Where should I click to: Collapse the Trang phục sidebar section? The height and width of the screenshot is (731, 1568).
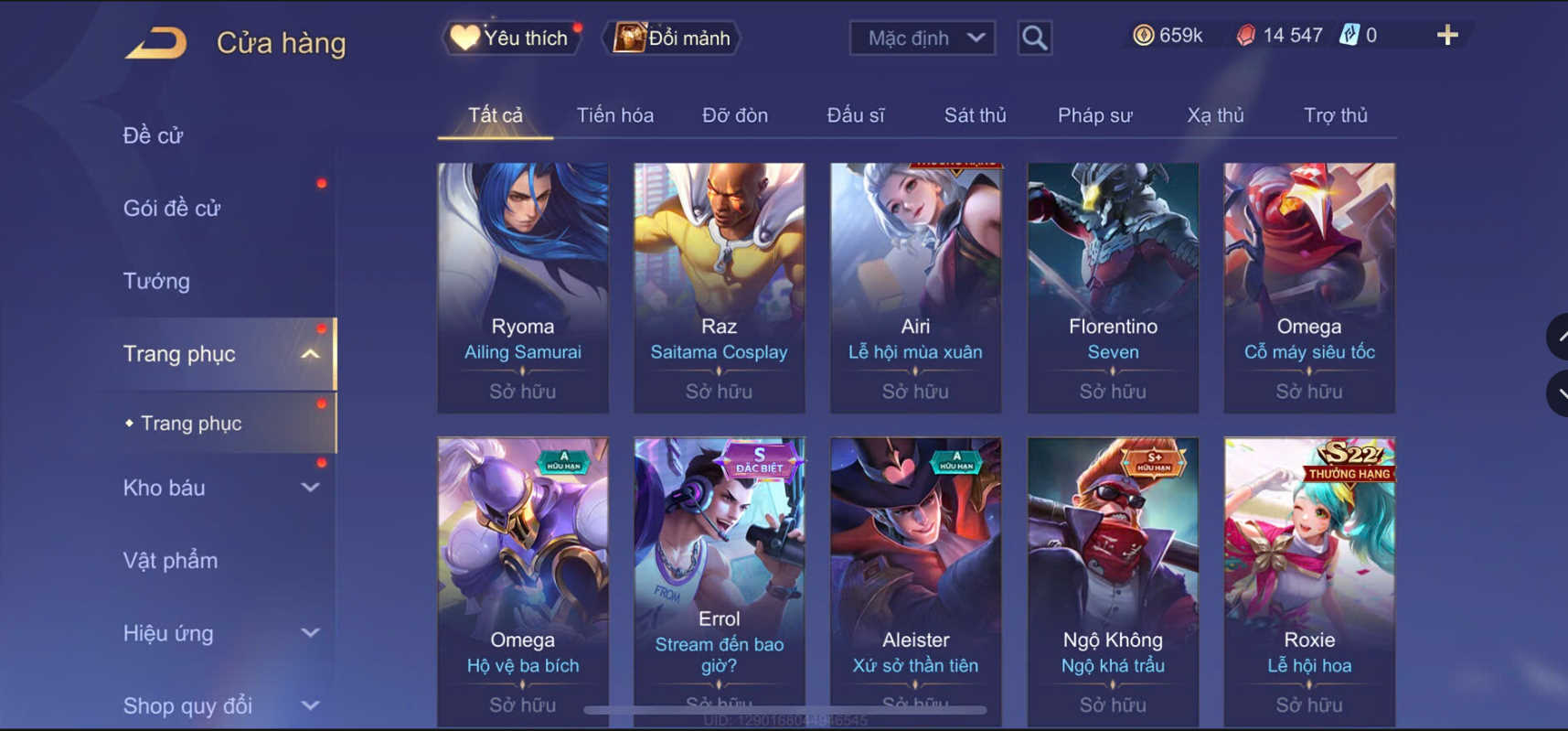coord(310,354)
